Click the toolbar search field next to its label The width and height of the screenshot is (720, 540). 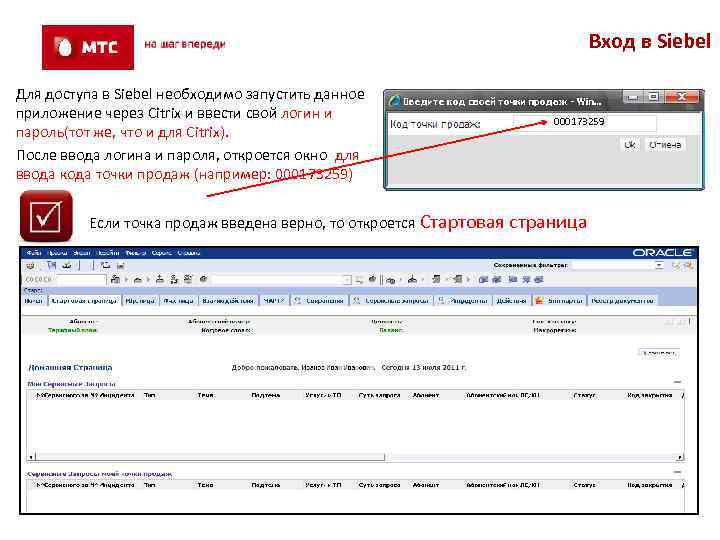pos(80,279)
